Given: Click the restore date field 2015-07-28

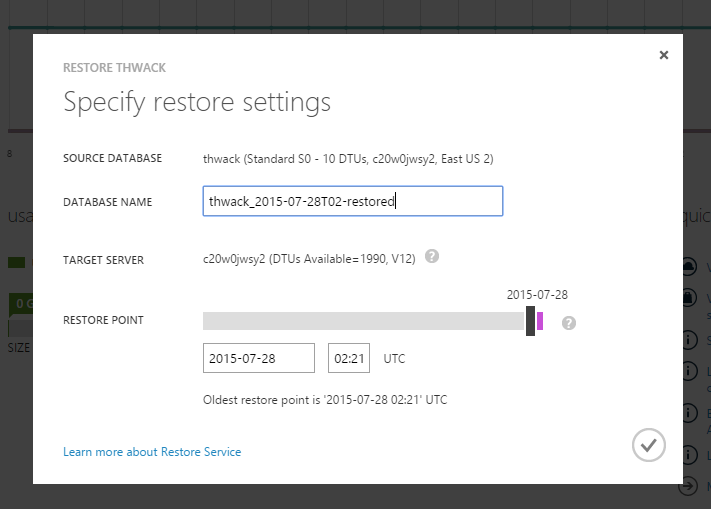Looking at the screenshot, I should coord(258,358).
